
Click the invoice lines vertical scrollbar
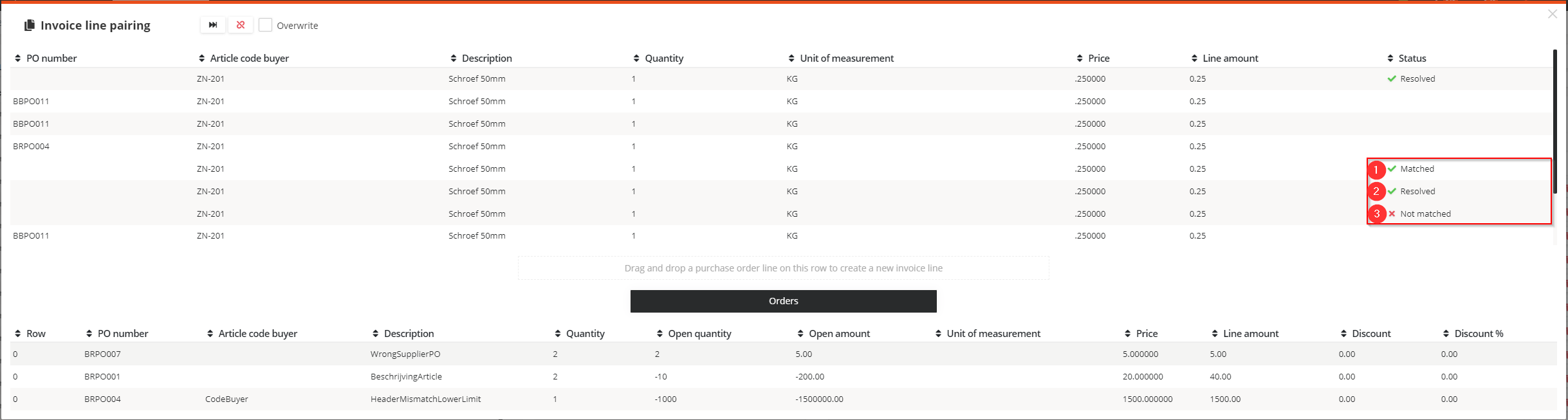[1554, 122]
